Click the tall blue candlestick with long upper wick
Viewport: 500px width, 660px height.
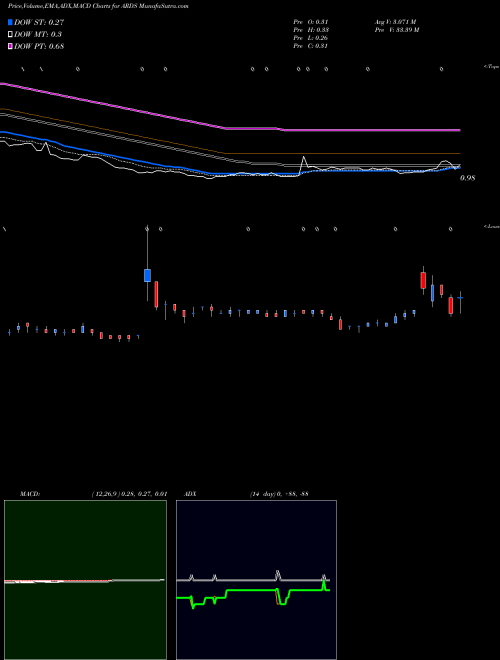pos(147,275)
